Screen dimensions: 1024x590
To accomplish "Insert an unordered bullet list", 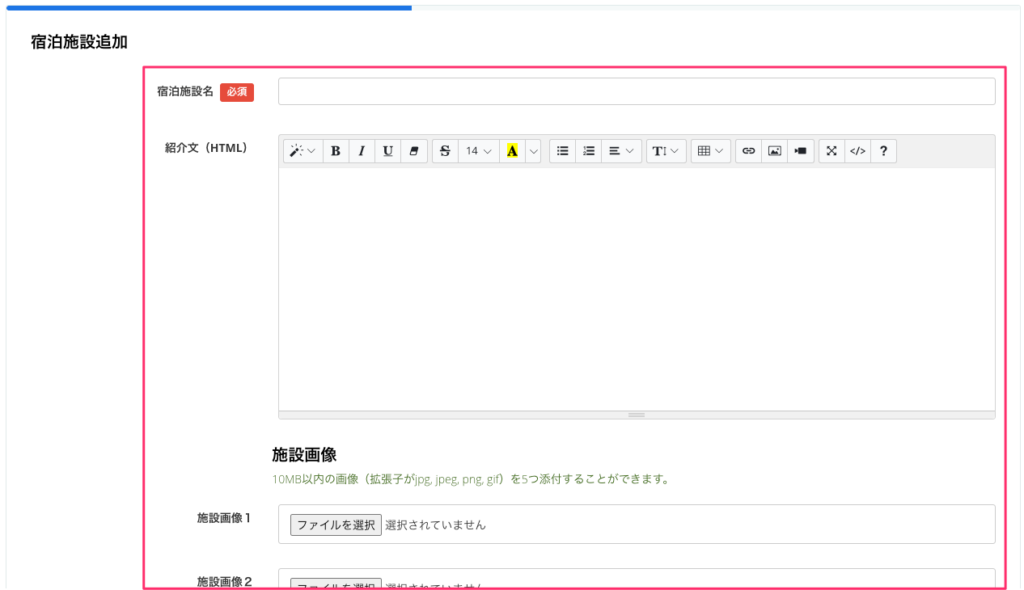I will [x=563, y=151].
